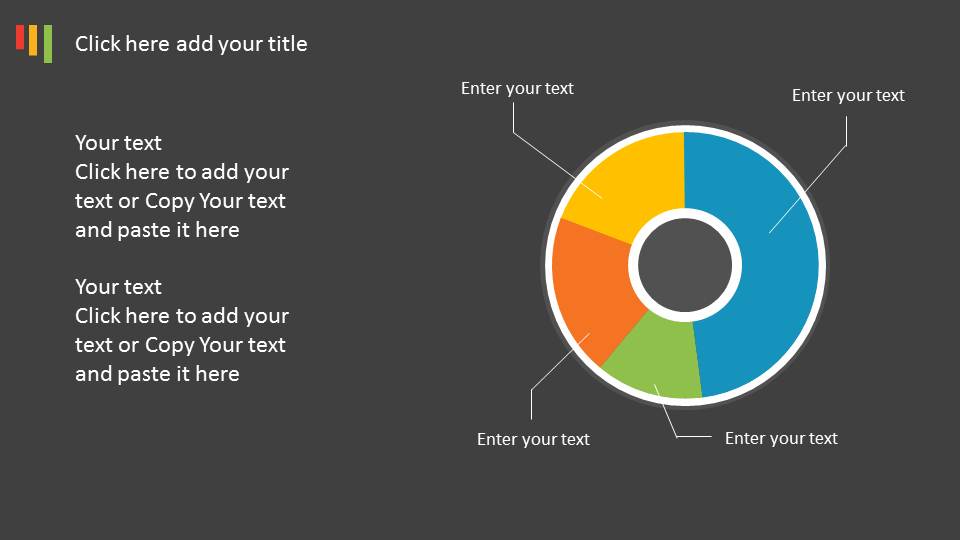Edit the label linked to the green segment
Screen dimensions: 960x540
coord(781,438)
